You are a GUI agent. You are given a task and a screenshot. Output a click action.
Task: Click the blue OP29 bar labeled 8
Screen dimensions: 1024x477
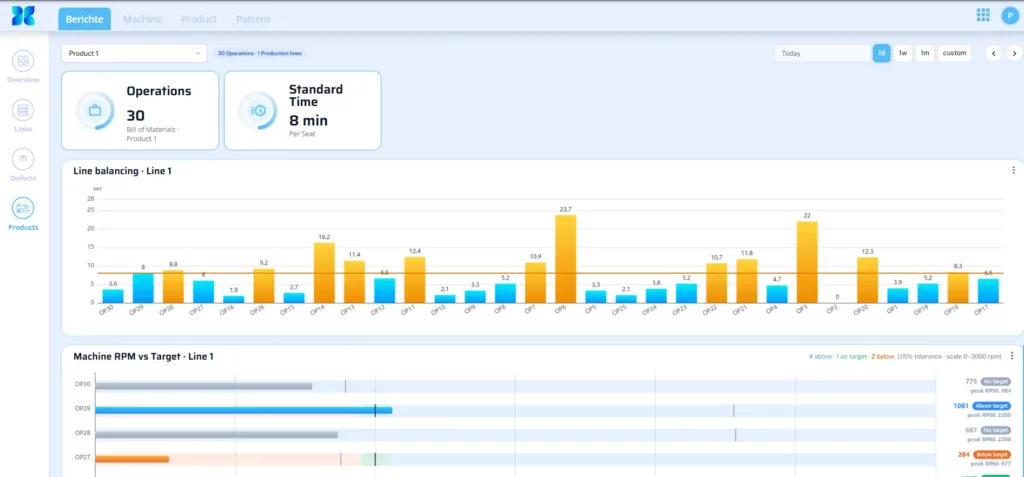143,288
